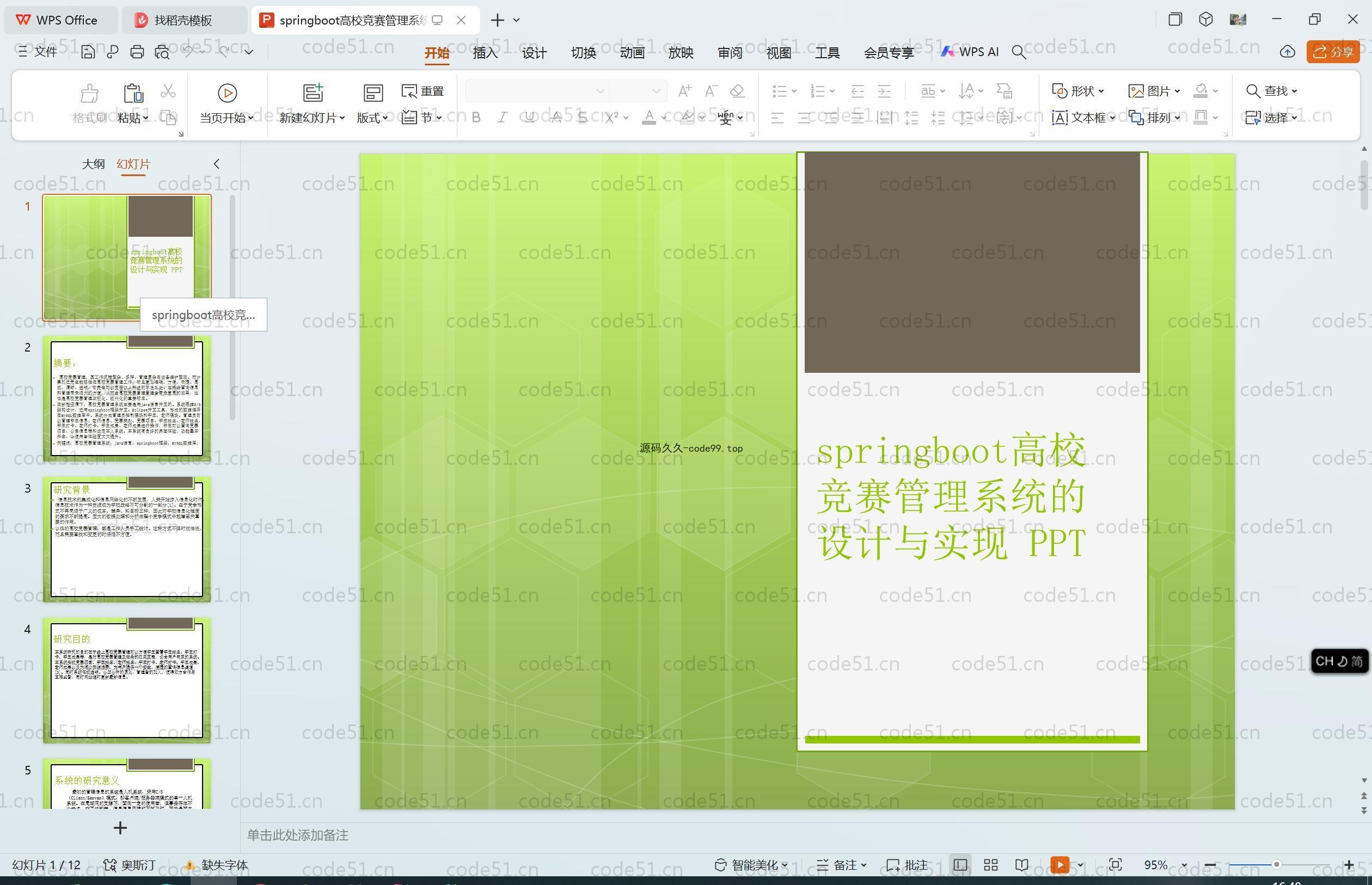Screen dimensions: 1372x885
Task: Click the Redo arrow icon
Action: click(224, 52)
